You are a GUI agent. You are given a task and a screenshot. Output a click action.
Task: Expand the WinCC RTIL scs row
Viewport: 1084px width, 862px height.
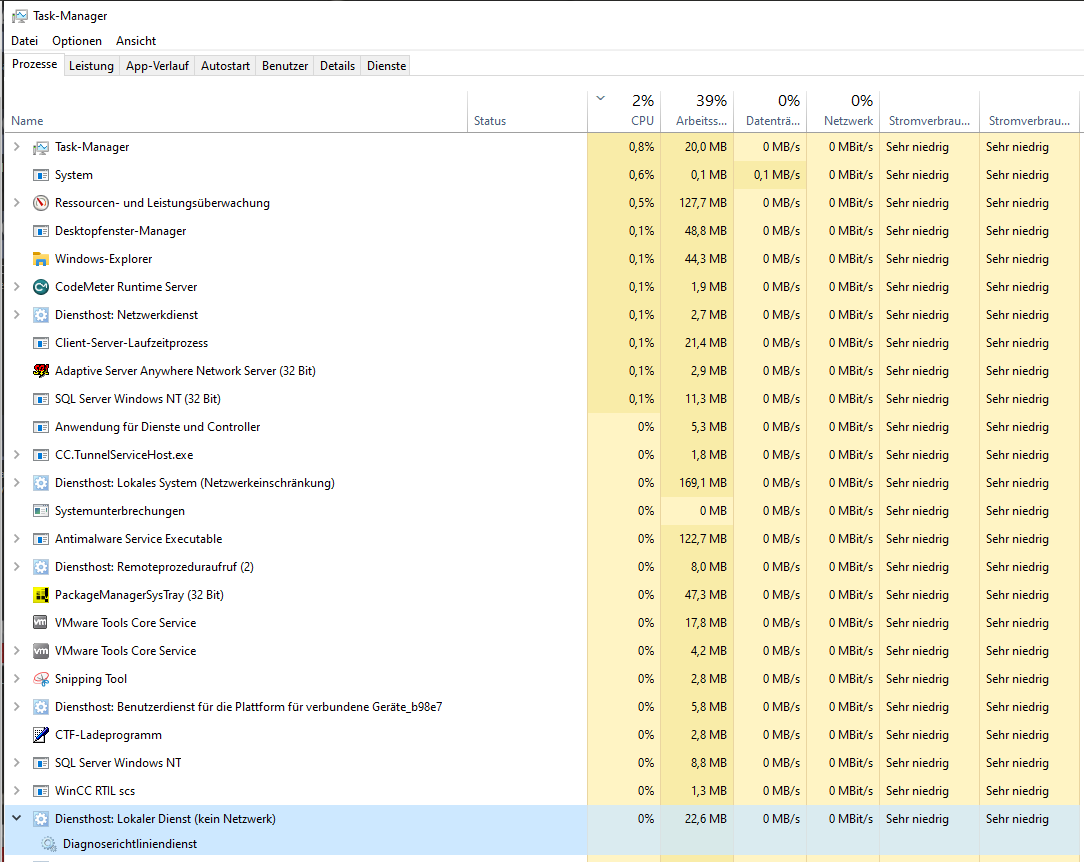[x=17, y=790]
